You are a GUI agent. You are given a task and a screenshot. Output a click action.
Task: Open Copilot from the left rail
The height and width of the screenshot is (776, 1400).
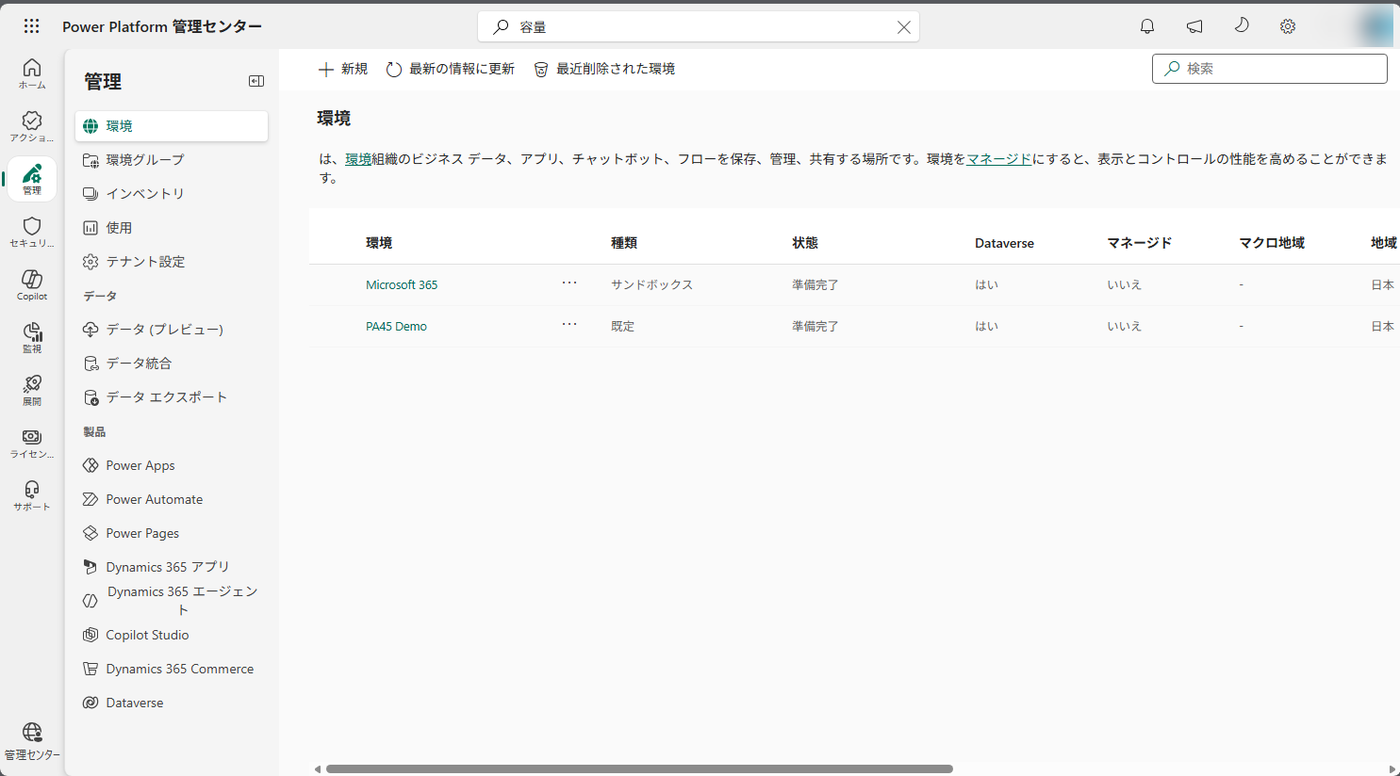(x=32, y=285)
